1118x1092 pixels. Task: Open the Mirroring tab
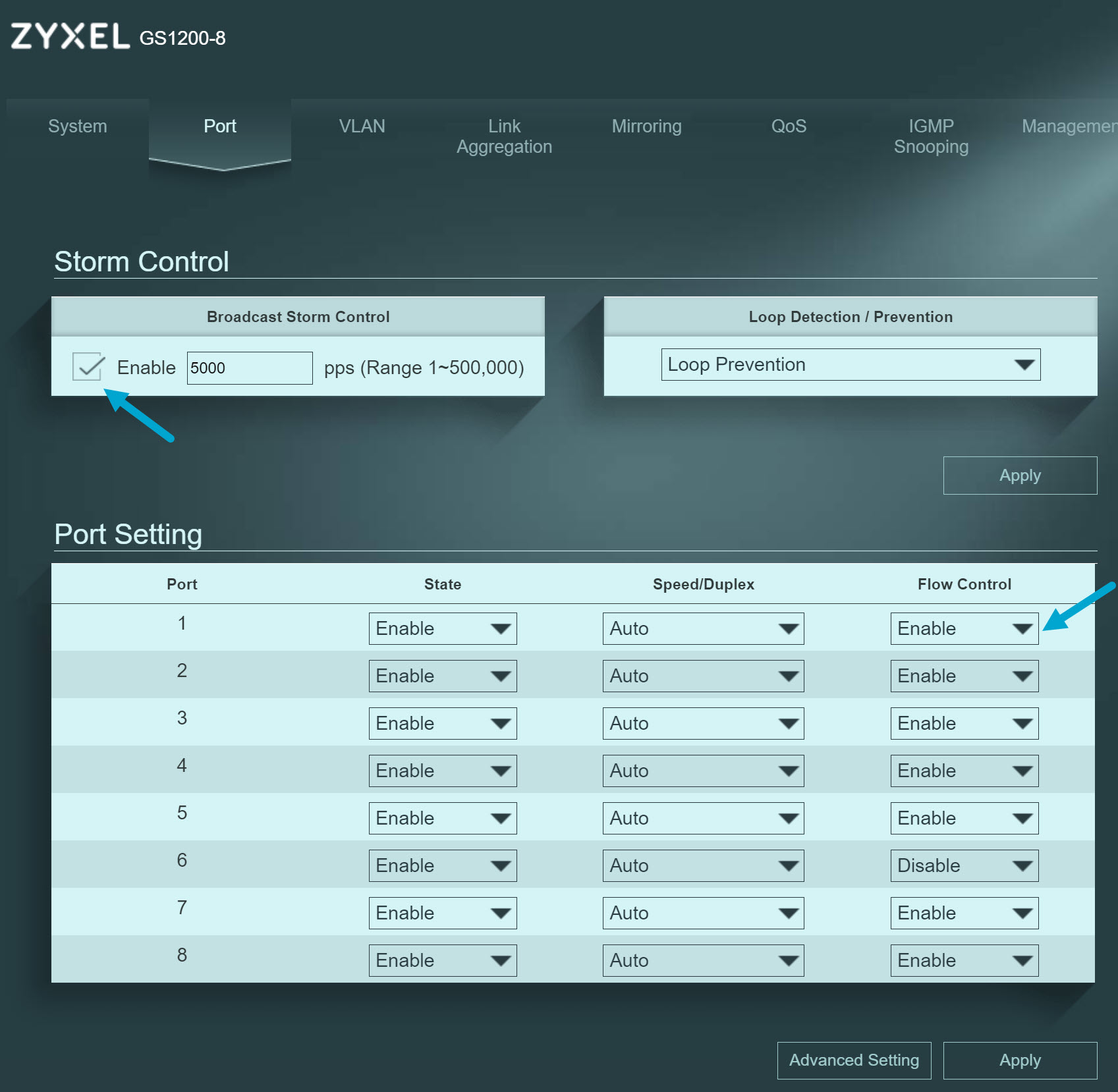pos(646,126)
